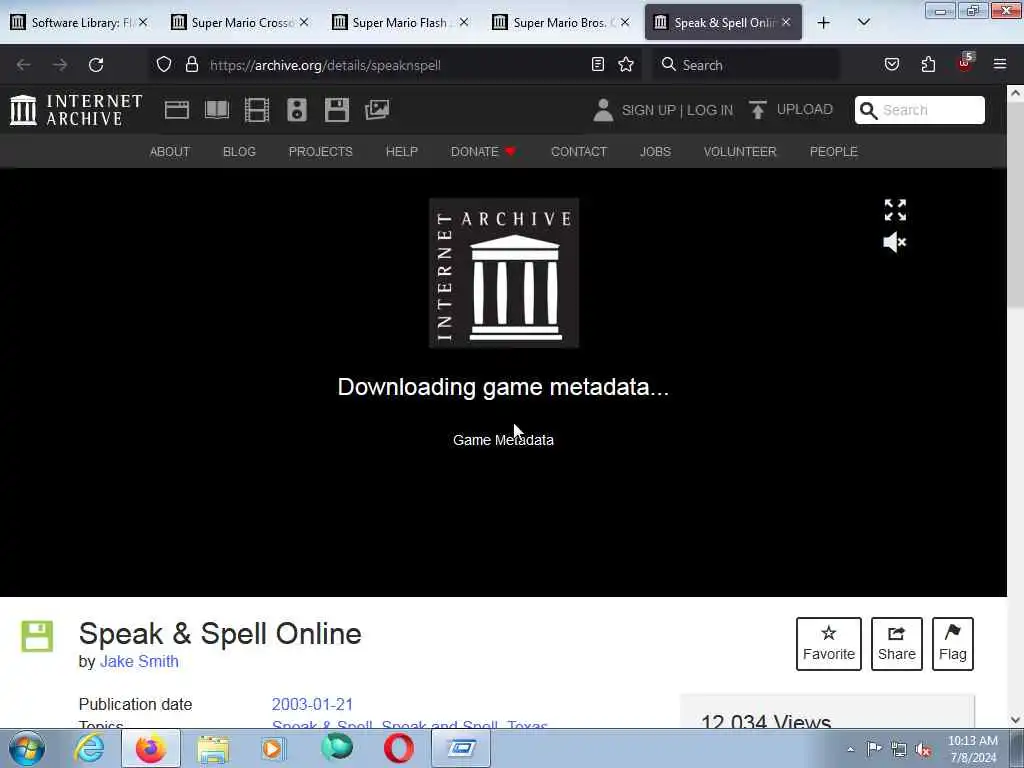Open the Extensions puzzle icon
The width and height of the screenshot is (1024, 768).
click(x=928, y=64)
